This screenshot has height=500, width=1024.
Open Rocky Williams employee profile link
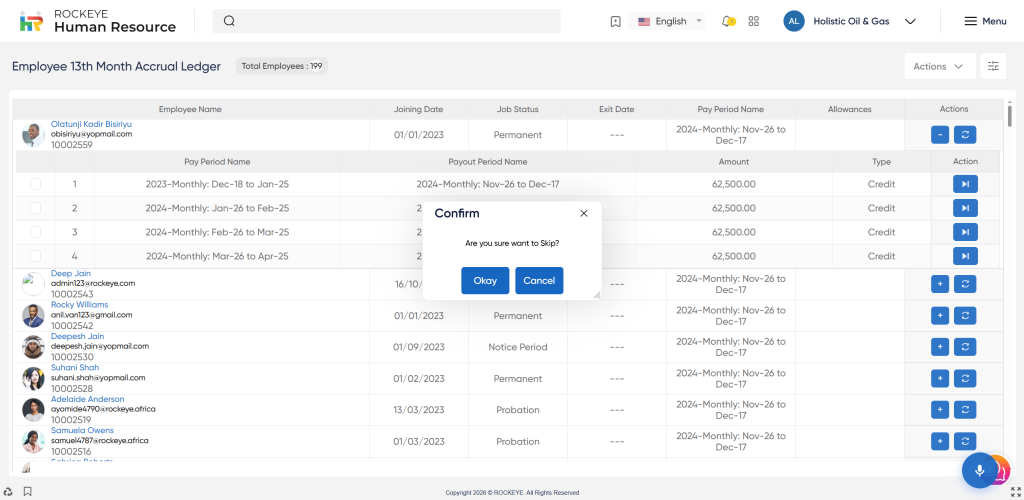click(x=79, y=305)
